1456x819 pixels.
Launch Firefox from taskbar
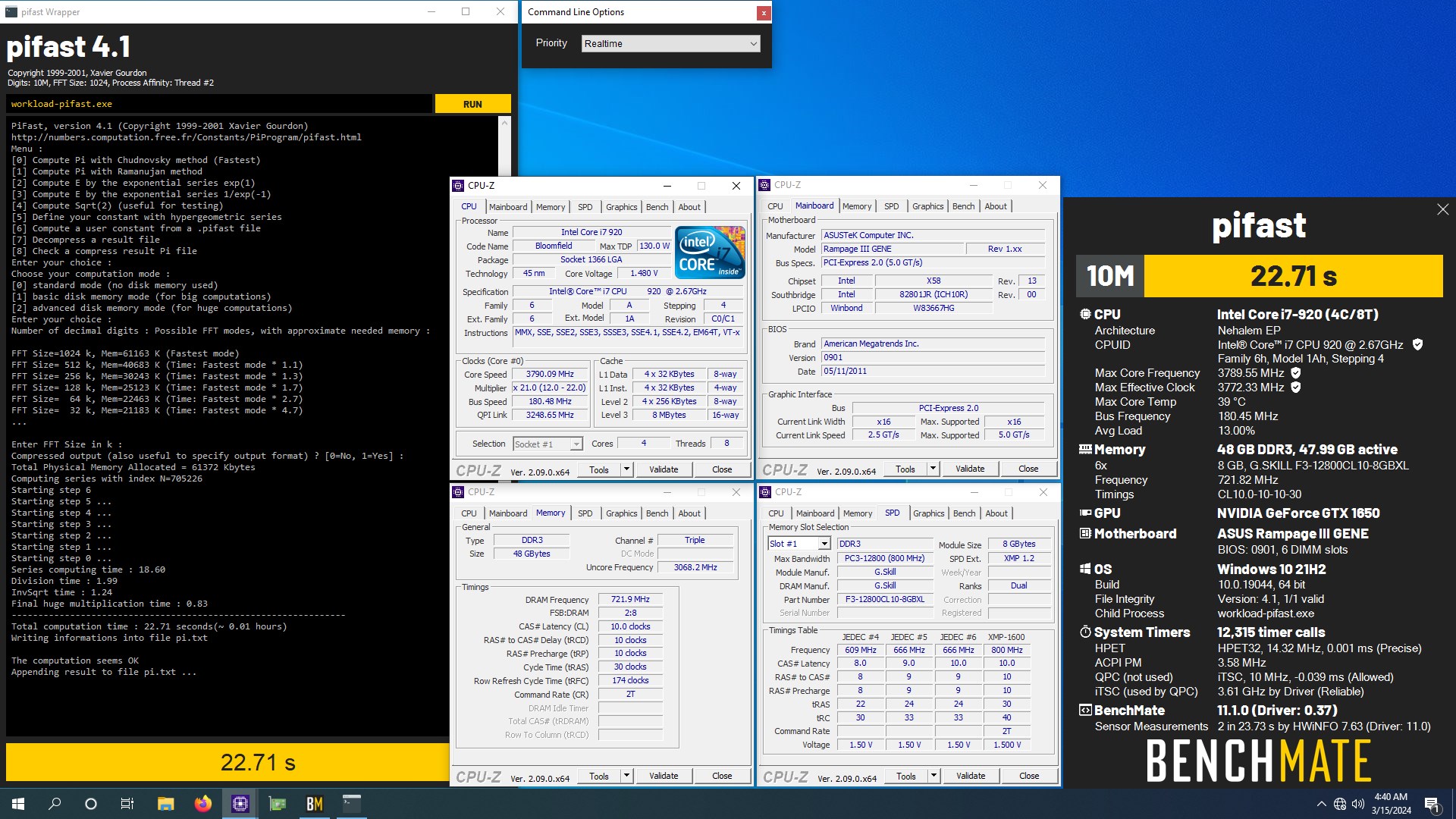coord(202,804)
